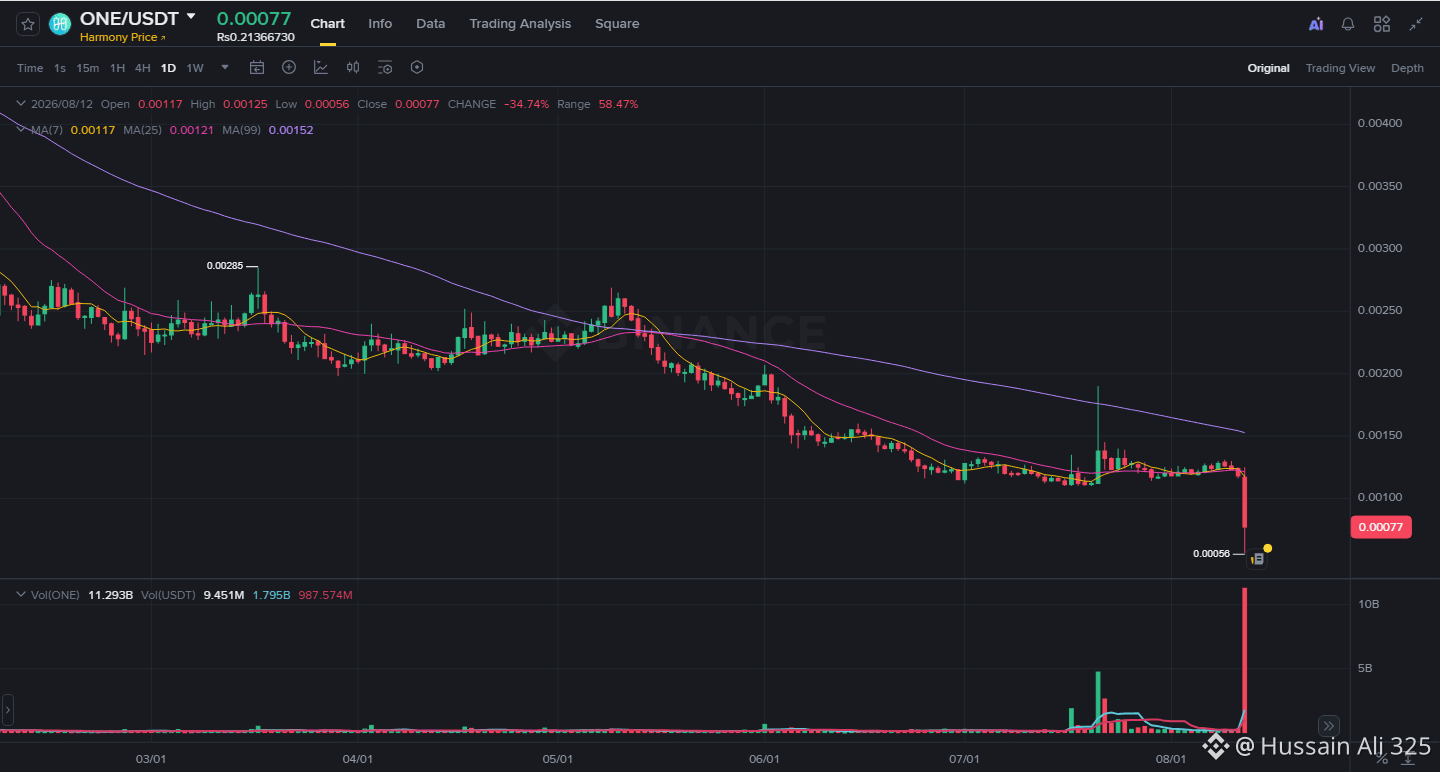Select the Time line-chart interval
Screen dimensions: 1440x772
point(30,68)
